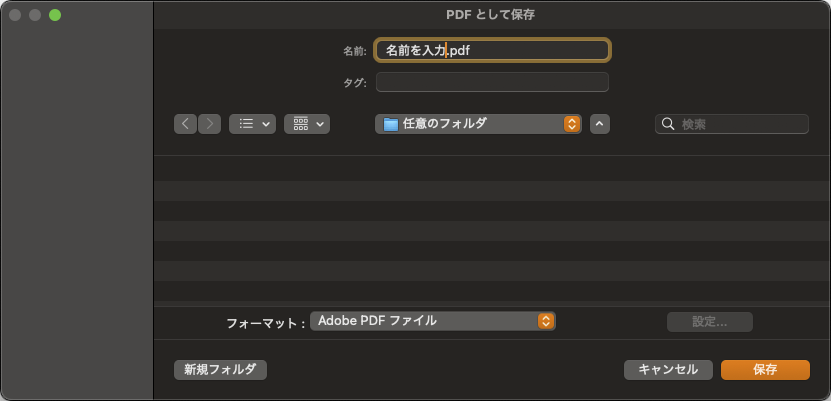Click the magnifying glass search icon
This screenshot has height=401, width=831.
coord(668,124)
